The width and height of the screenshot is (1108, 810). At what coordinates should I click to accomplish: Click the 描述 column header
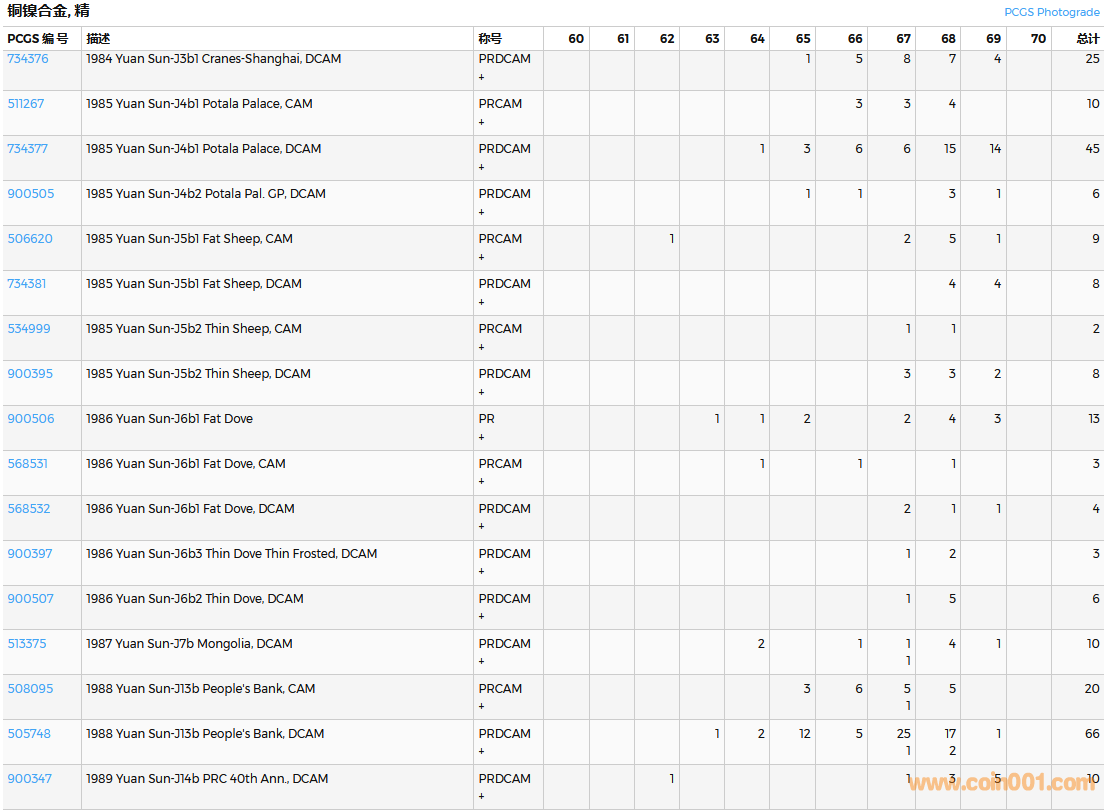click(98, 39)
